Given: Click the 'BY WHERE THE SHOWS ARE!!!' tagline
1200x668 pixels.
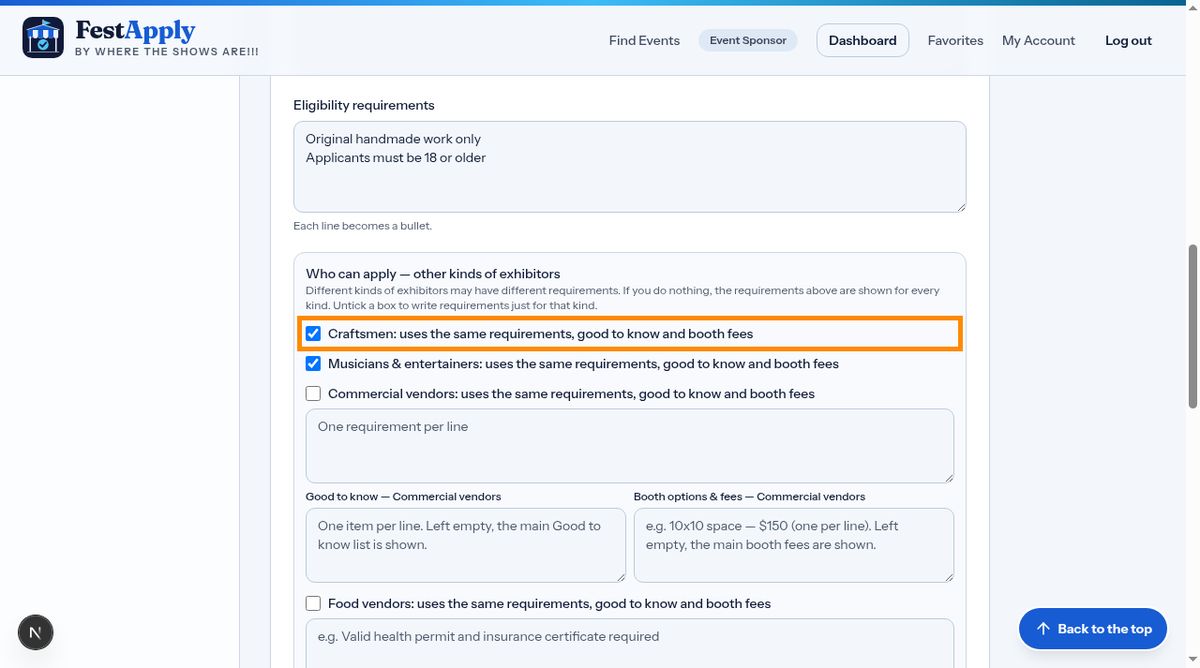Looking at the screenshot, I should 167,52.
